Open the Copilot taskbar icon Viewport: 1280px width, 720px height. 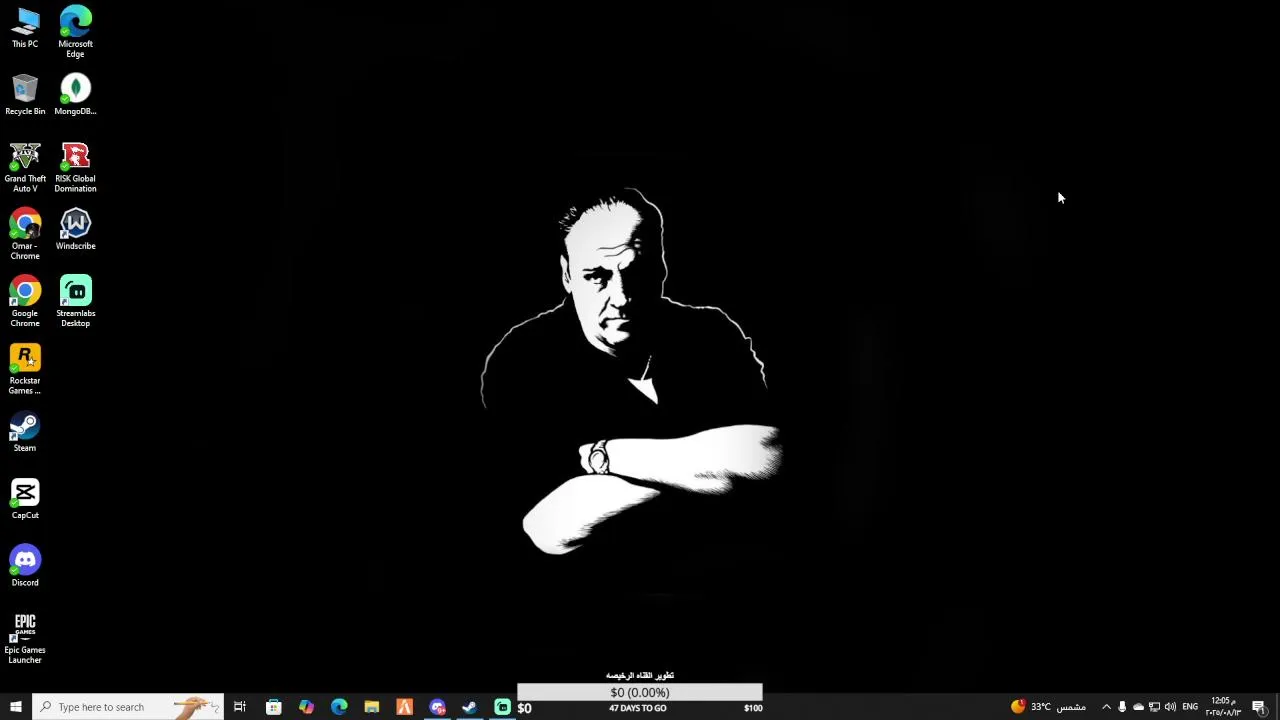click(x=306, y=707)
